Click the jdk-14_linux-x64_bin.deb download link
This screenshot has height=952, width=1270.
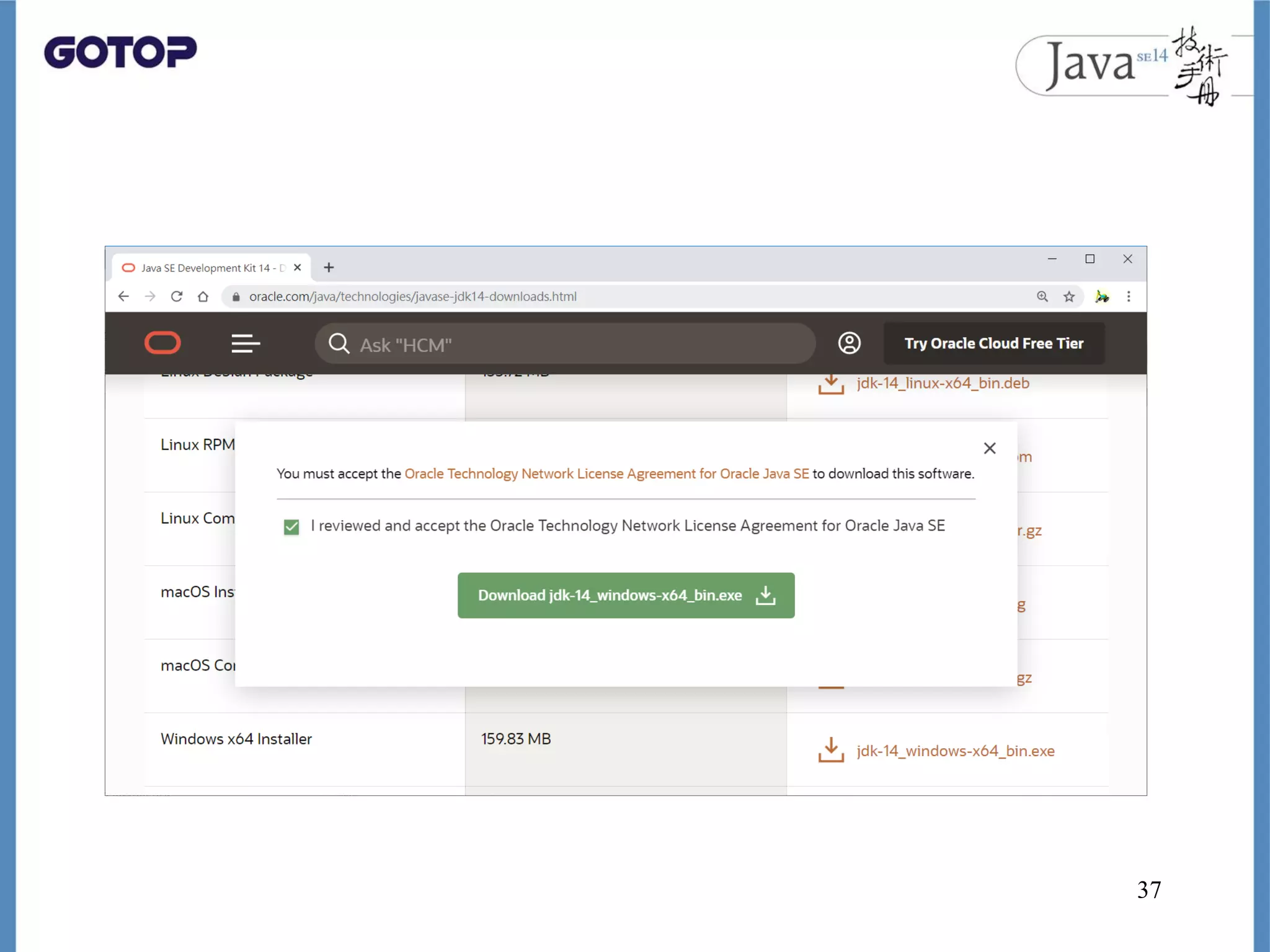point(942,383)
